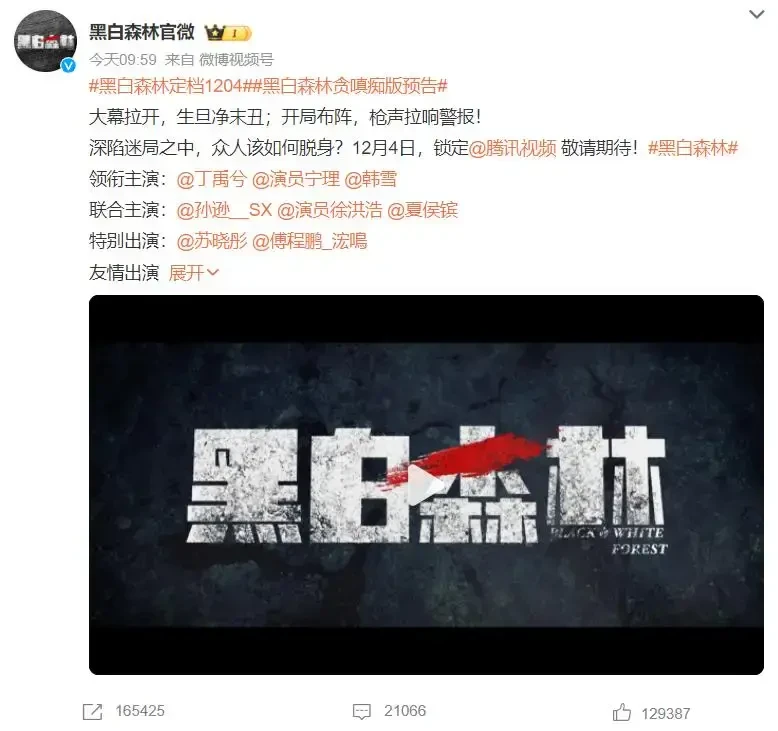Screen dimensions: 778x731
Task: Open the 微博视频号 source link
Action: tap(236, 60)
